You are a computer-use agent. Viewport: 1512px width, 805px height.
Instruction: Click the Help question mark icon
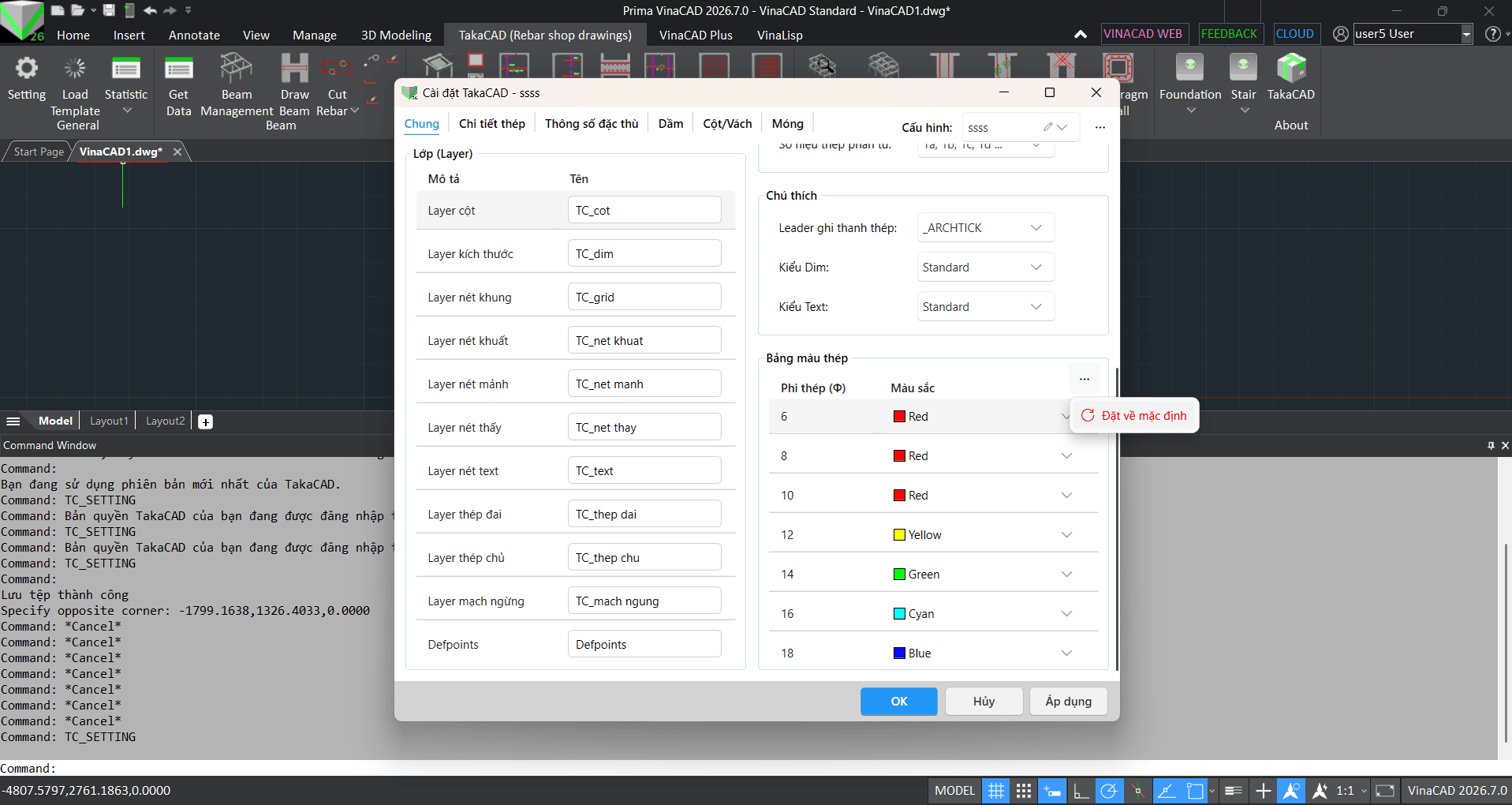1492,34
